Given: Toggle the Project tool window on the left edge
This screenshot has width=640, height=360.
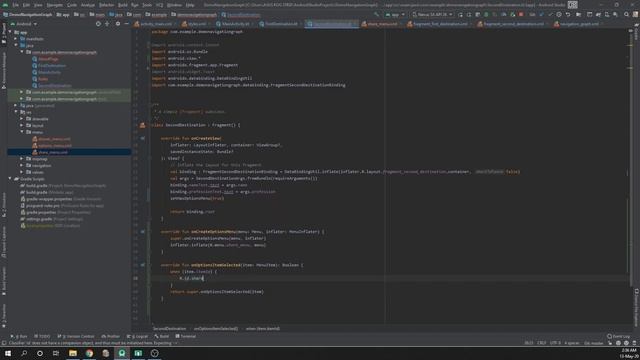Looking at the screenshot, I should coord(4,32).
